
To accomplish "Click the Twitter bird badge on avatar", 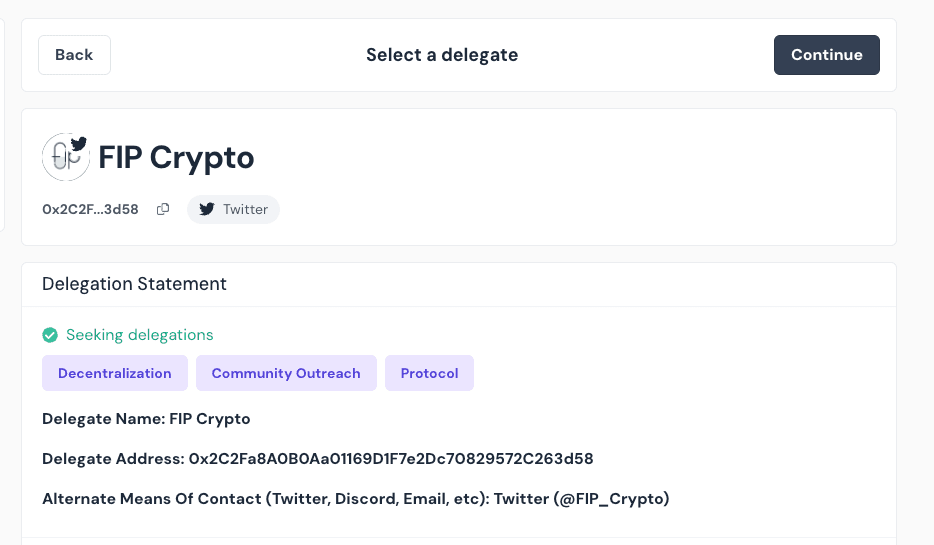I will click(x=79, y=144).
